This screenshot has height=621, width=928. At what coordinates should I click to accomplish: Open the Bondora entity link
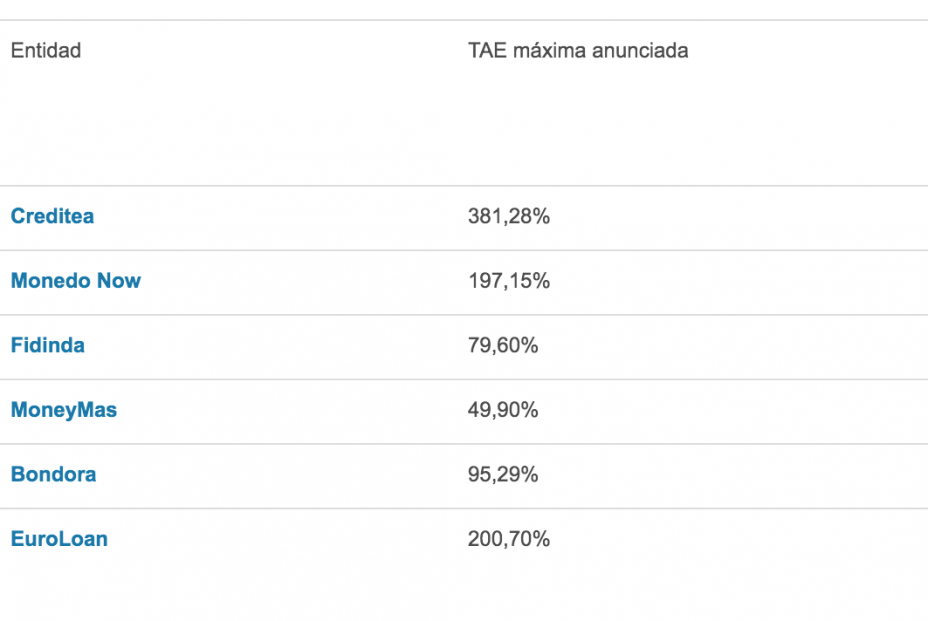pos(54,474)
